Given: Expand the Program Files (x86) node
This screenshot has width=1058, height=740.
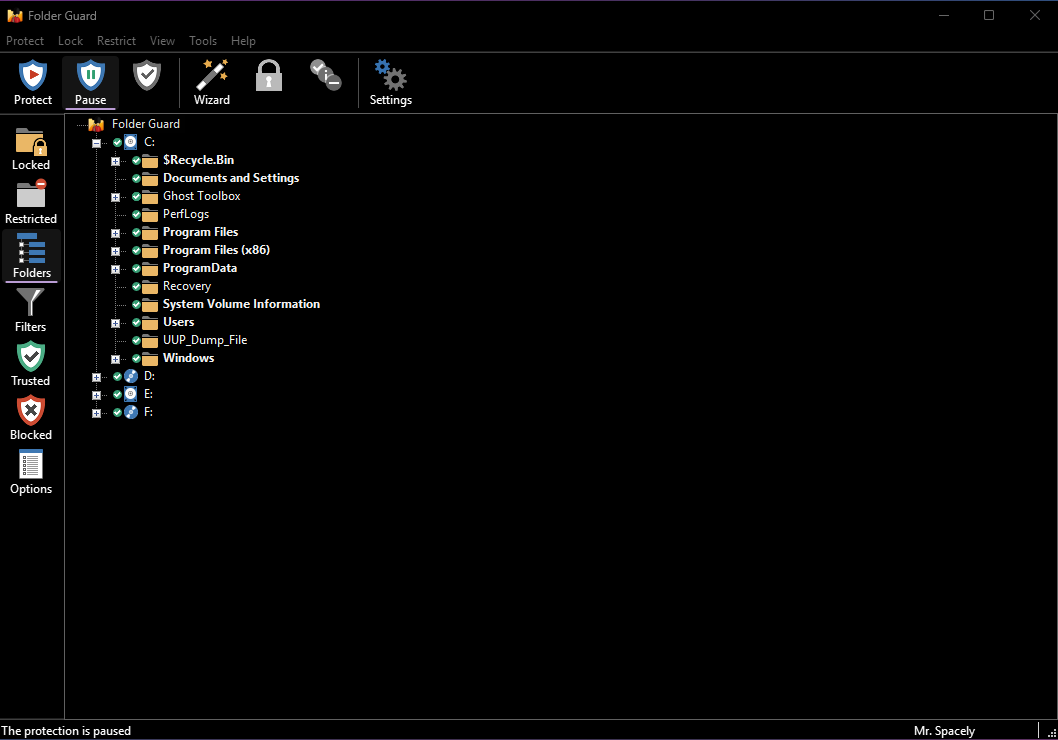Looking at the screenshot, I should coord(115,251).
